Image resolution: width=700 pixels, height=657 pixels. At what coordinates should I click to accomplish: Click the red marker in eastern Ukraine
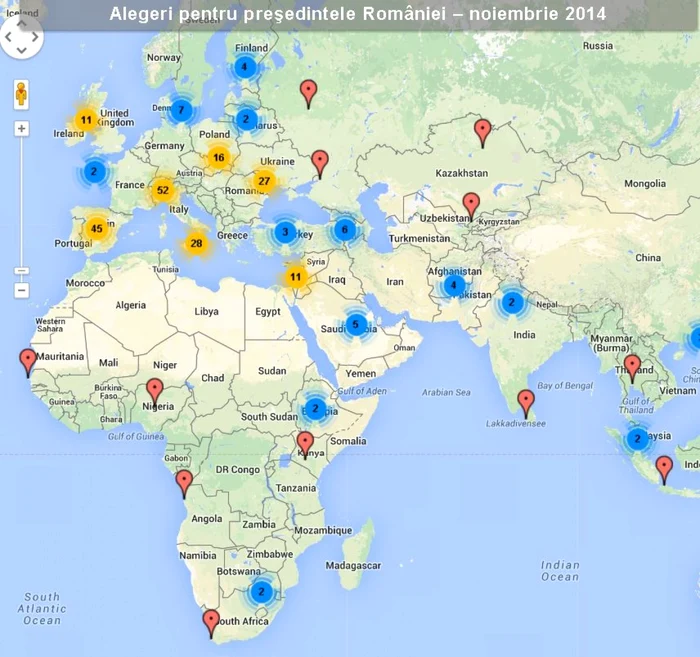click(x=320, y=163)
